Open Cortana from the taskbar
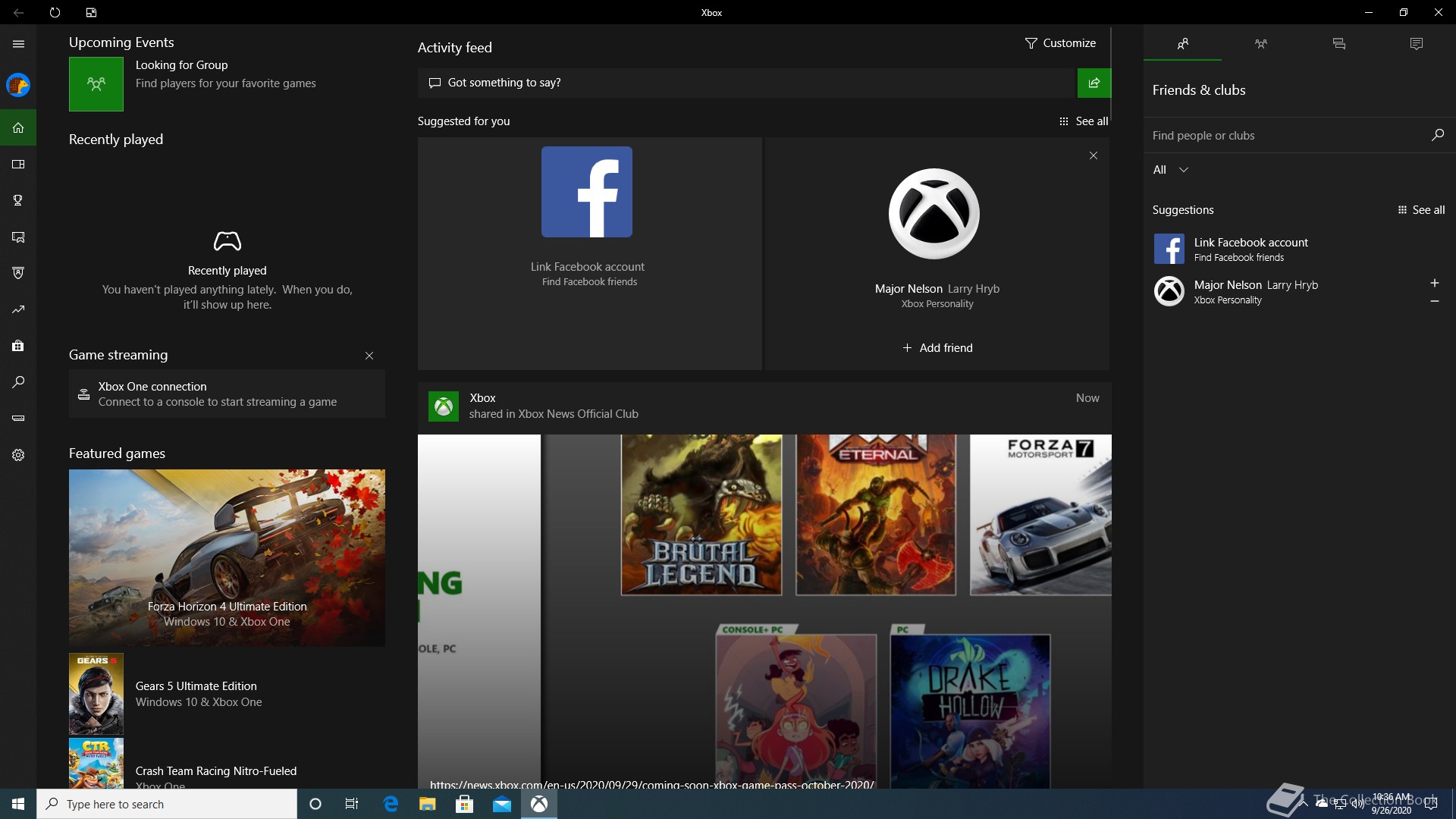The width and height of the screenshot is (1456, 819). click(315, 804)
